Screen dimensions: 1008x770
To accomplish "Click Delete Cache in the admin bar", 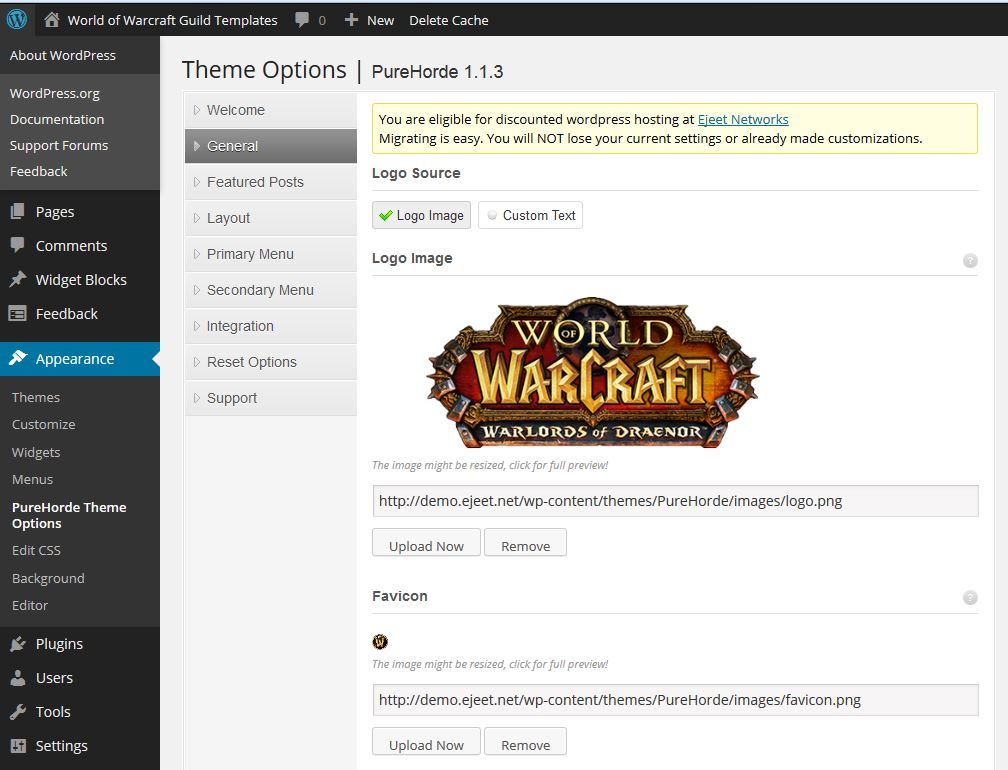I will click(449, 20).
